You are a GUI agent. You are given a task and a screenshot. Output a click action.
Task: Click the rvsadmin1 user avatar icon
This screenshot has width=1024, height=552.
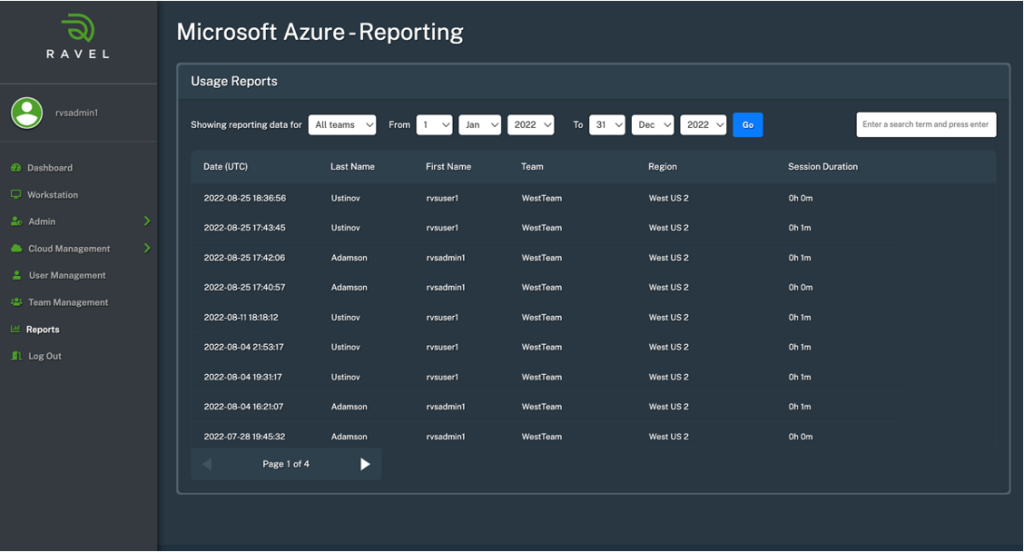click(27, 113)
